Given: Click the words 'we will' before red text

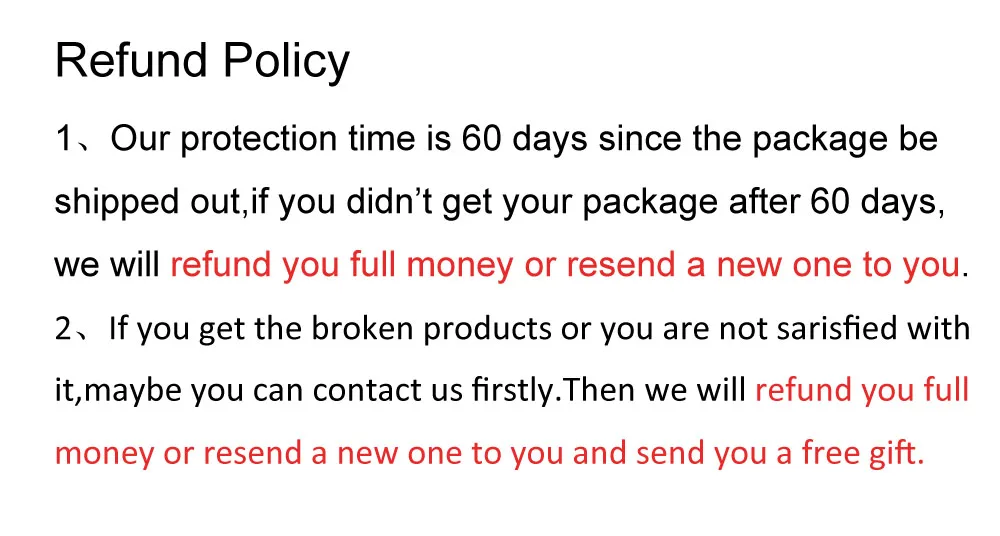Looking at the screenshot, I should pyautogui.click(x=107, y=265).
